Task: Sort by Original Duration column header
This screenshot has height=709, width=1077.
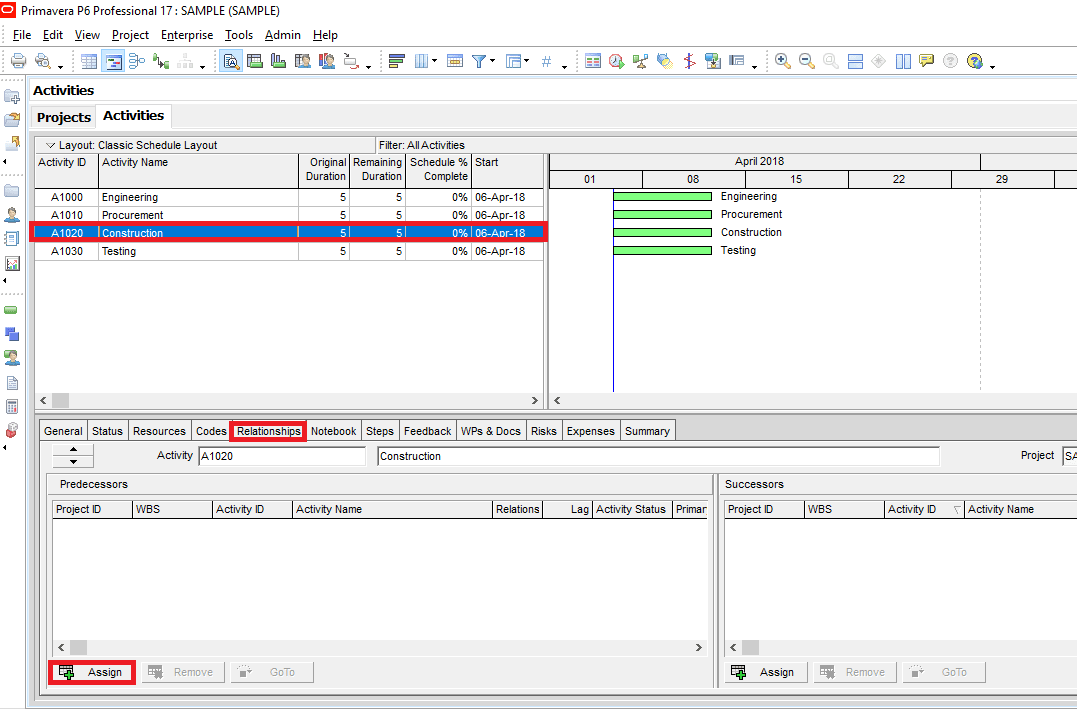Action: coord(324,170)
